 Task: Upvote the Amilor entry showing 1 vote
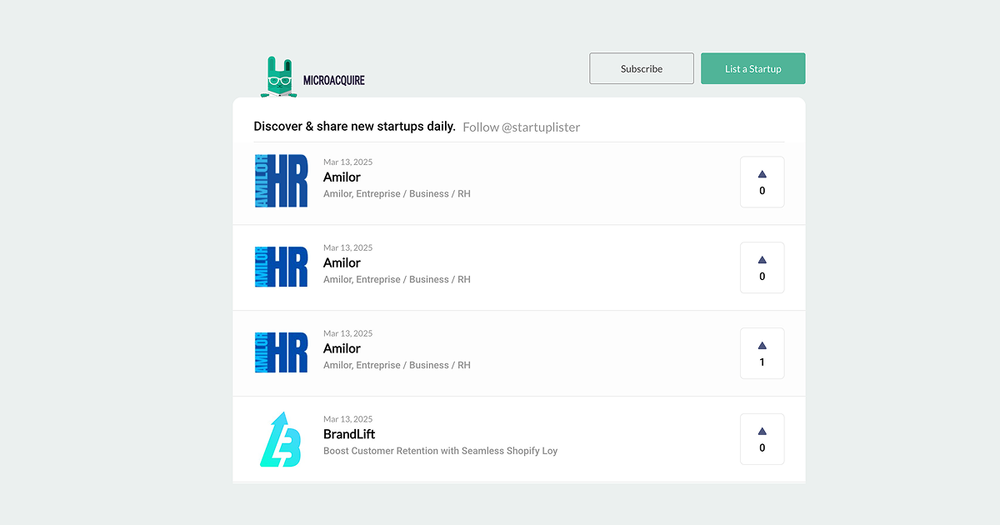(761, 353)
